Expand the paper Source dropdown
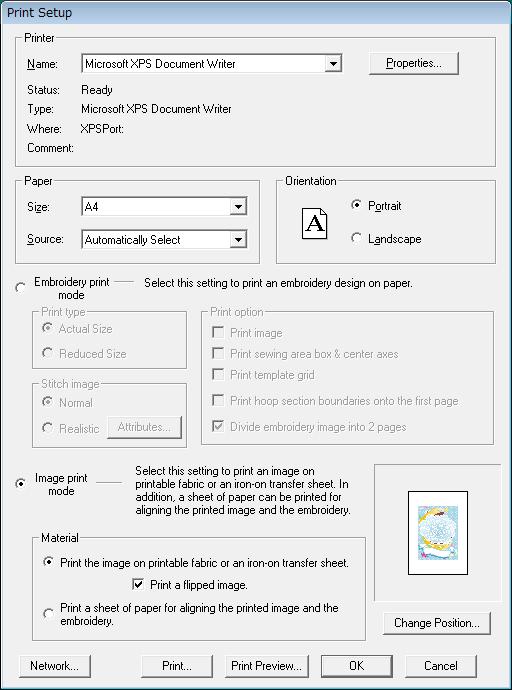 coord(164,240)
